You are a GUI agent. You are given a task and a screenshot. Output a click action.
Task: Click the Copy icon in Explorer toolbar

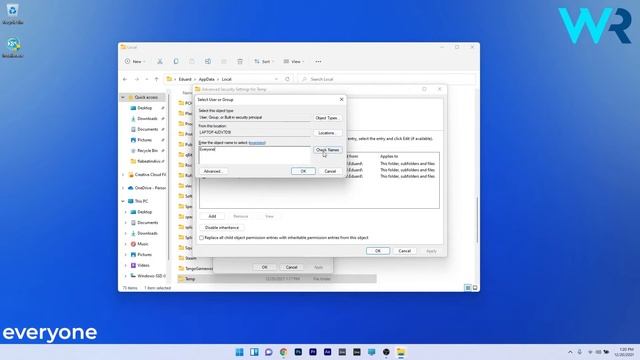coord(176,61)
